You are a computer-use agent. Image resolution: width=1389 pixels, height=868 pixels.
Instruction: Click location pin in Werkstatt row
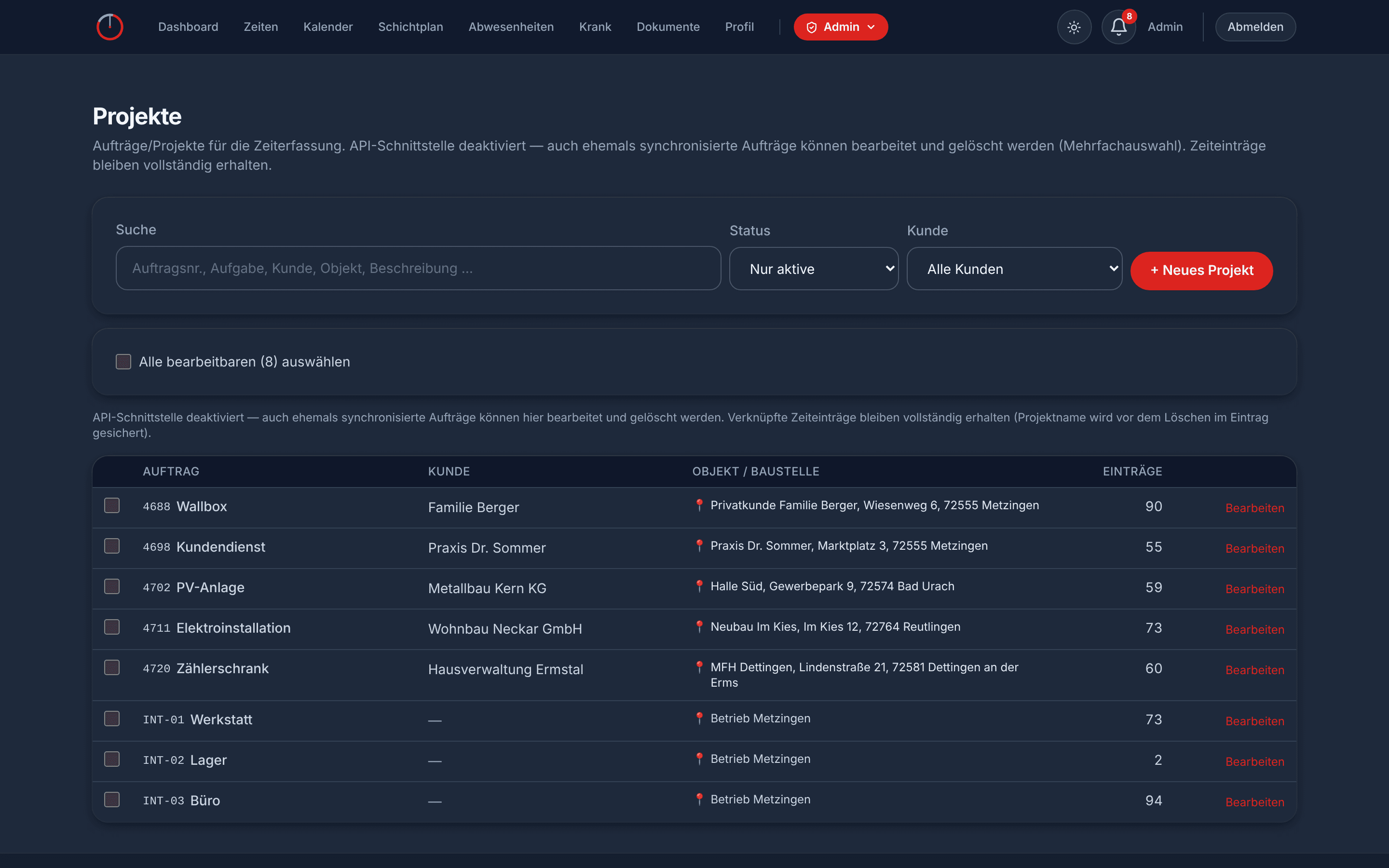699,718
